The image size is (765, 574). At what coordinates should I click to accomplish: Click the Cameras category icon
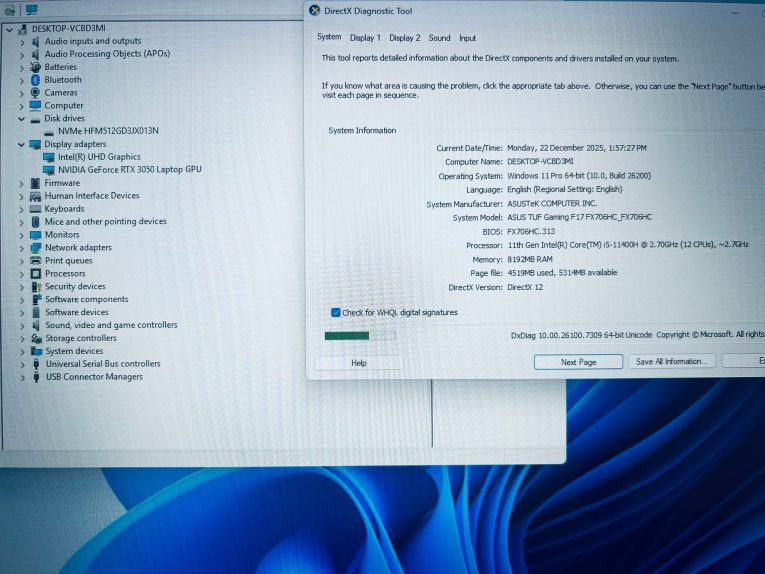35,93
